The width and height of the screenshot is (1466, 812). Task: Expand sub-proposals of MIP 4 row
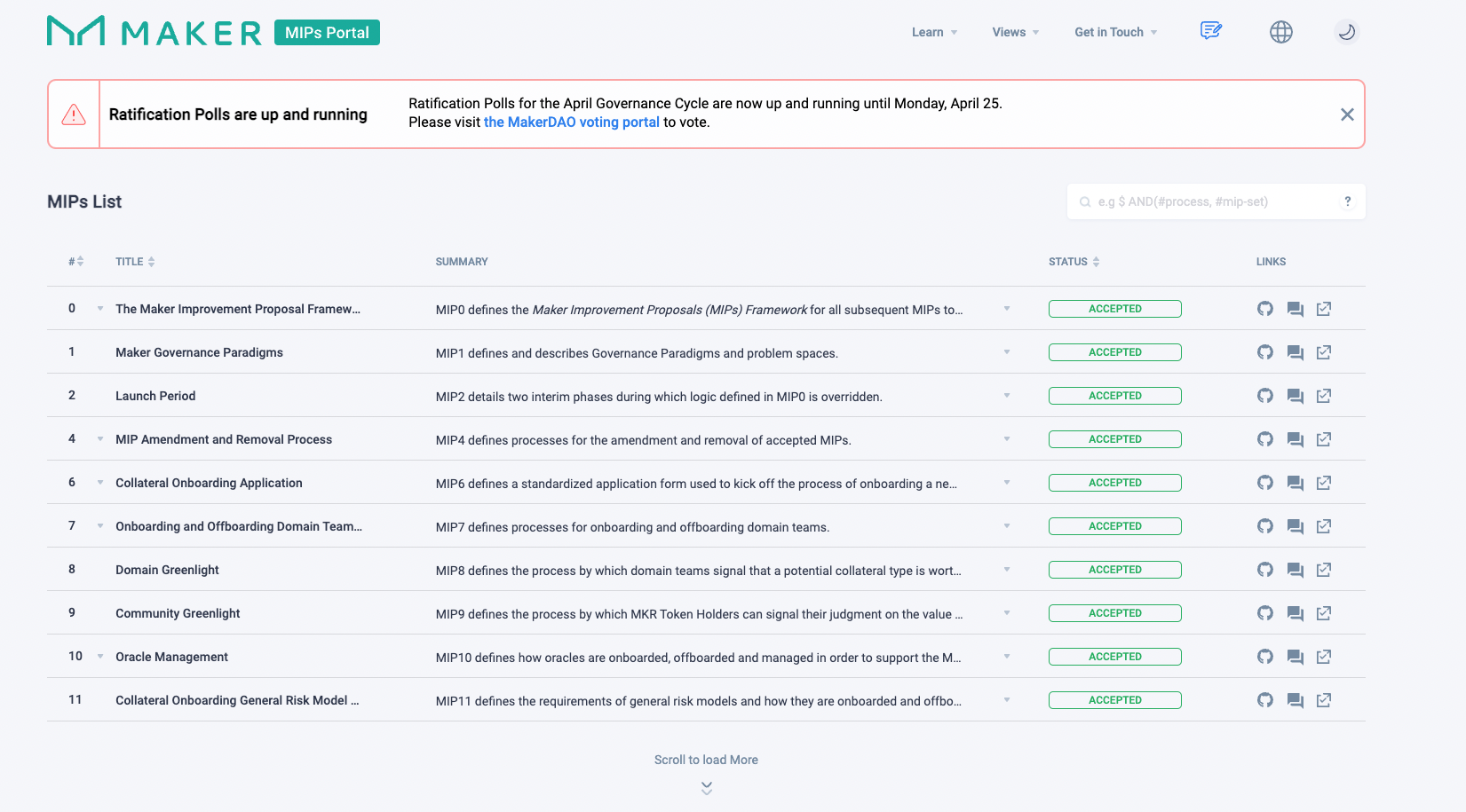[x=100, y=439]
